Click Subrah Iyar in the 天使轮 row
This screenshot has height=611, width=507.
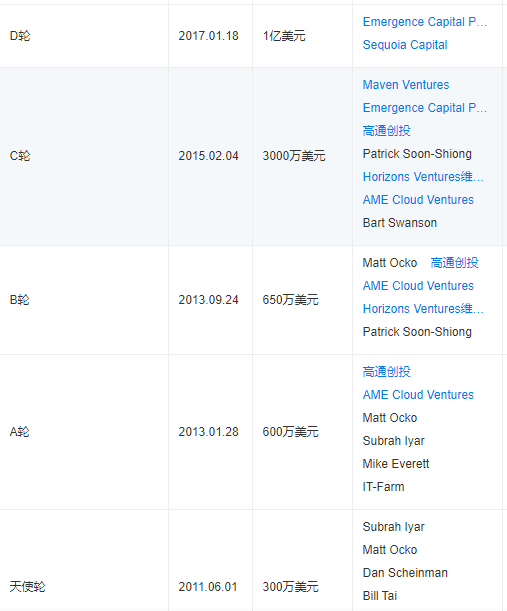point(394,527)
